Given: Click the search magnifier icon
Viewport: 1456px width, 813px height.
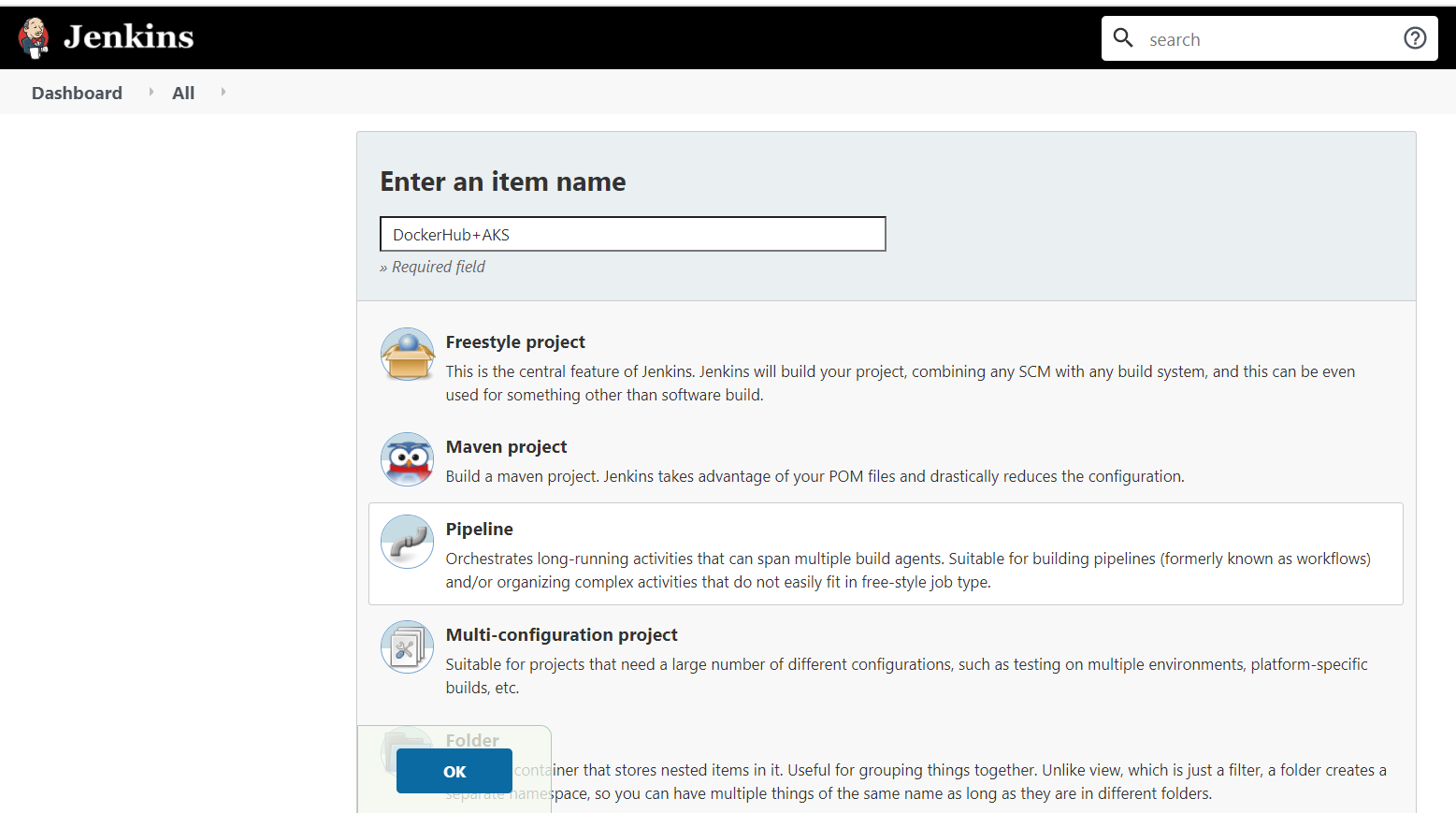Looking at the screenshot, I should 1123,38.
